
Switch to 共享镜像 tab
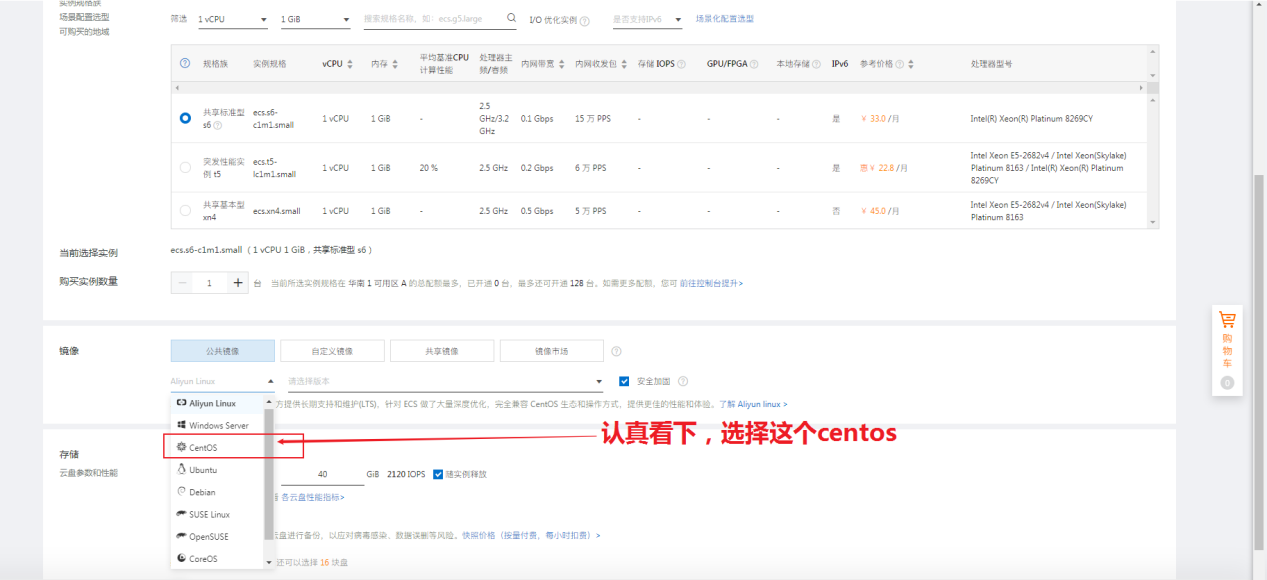pyautogui.click(x=442, y=351)
